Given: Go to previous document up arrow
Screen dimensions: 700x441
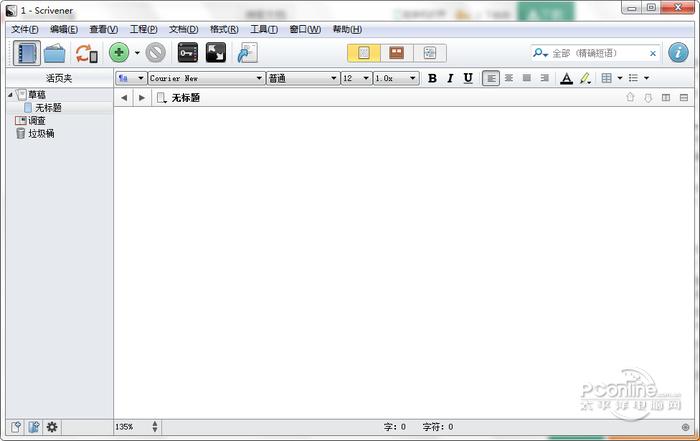Looking at the screenshot, I should pyautogui.click(x=630, y=97).
